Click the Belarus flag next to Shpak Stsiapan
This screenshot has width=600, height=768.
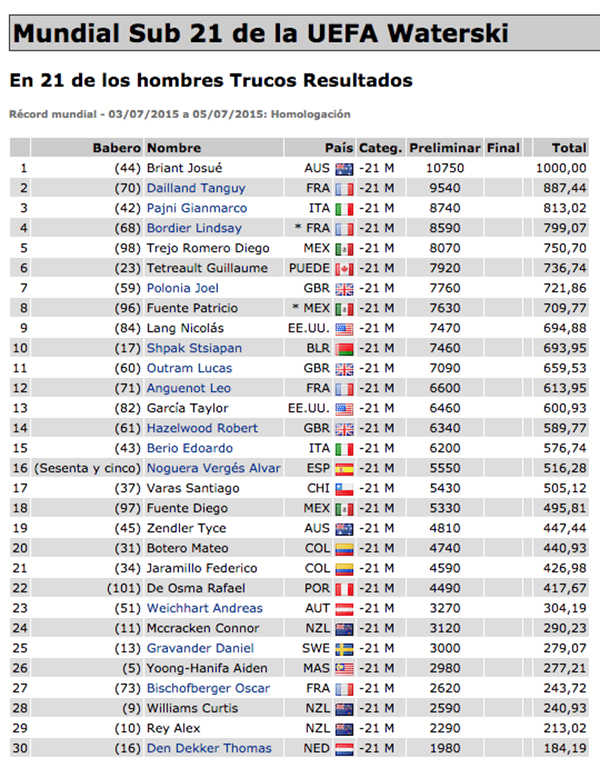[x=344, y=348]
